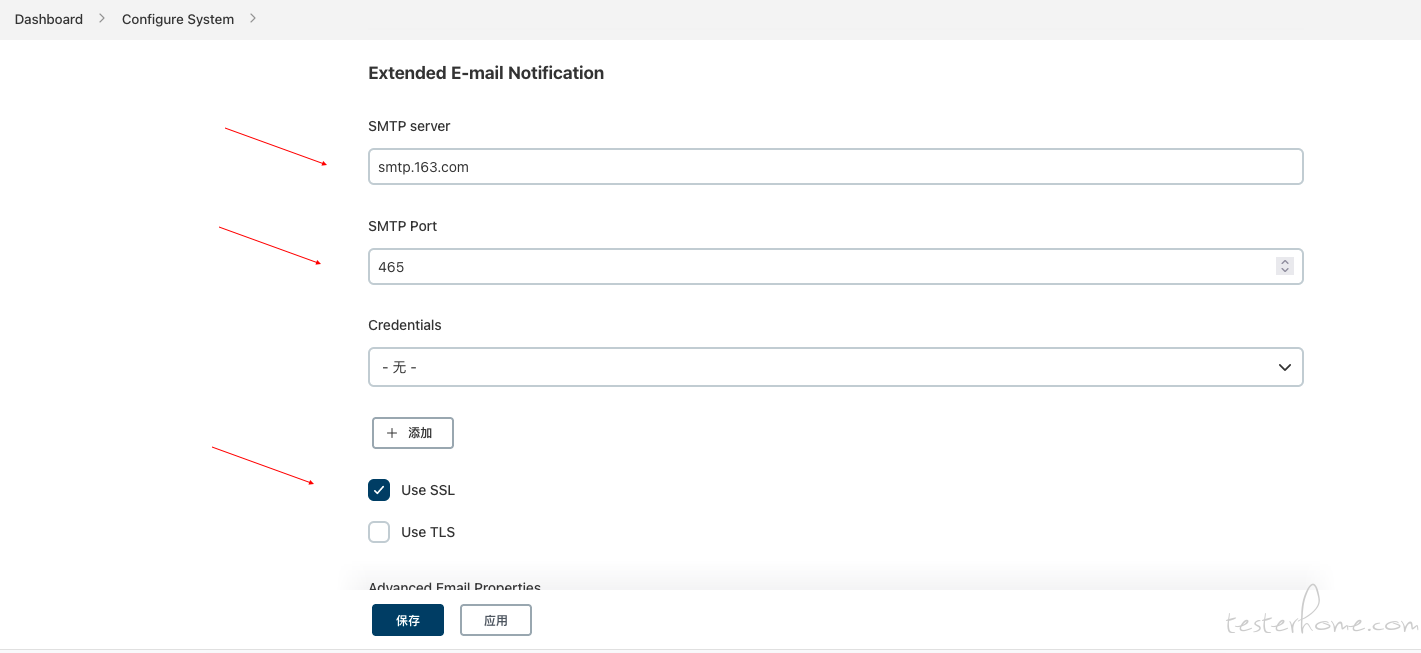Use the SMTP Port spinner arrows
The height and width of the screenshot is (653, 1421).
tap(1285, 266)
